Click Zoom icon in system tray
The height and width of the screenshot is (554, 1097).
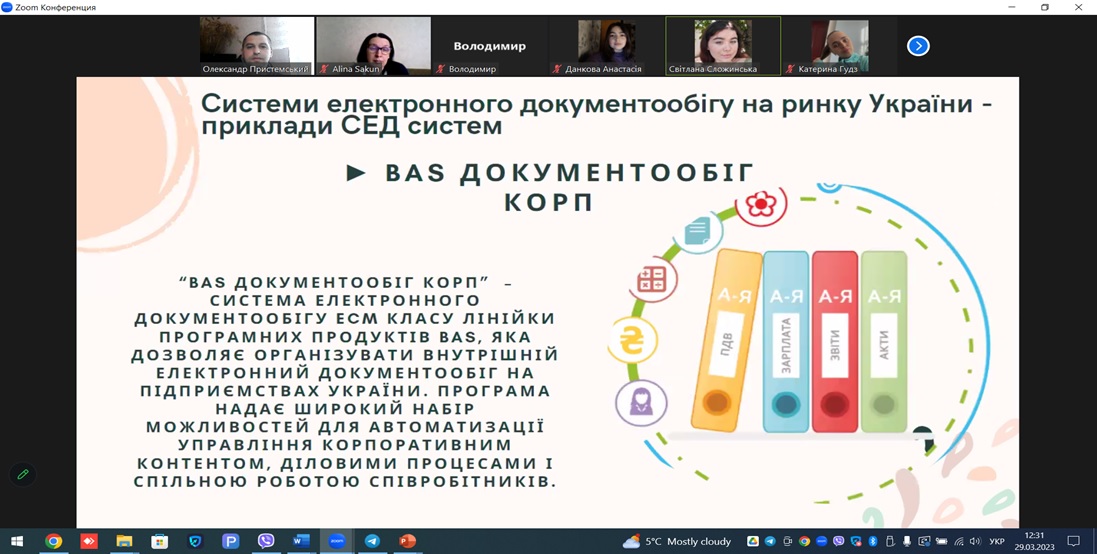(x=821, y=541)
